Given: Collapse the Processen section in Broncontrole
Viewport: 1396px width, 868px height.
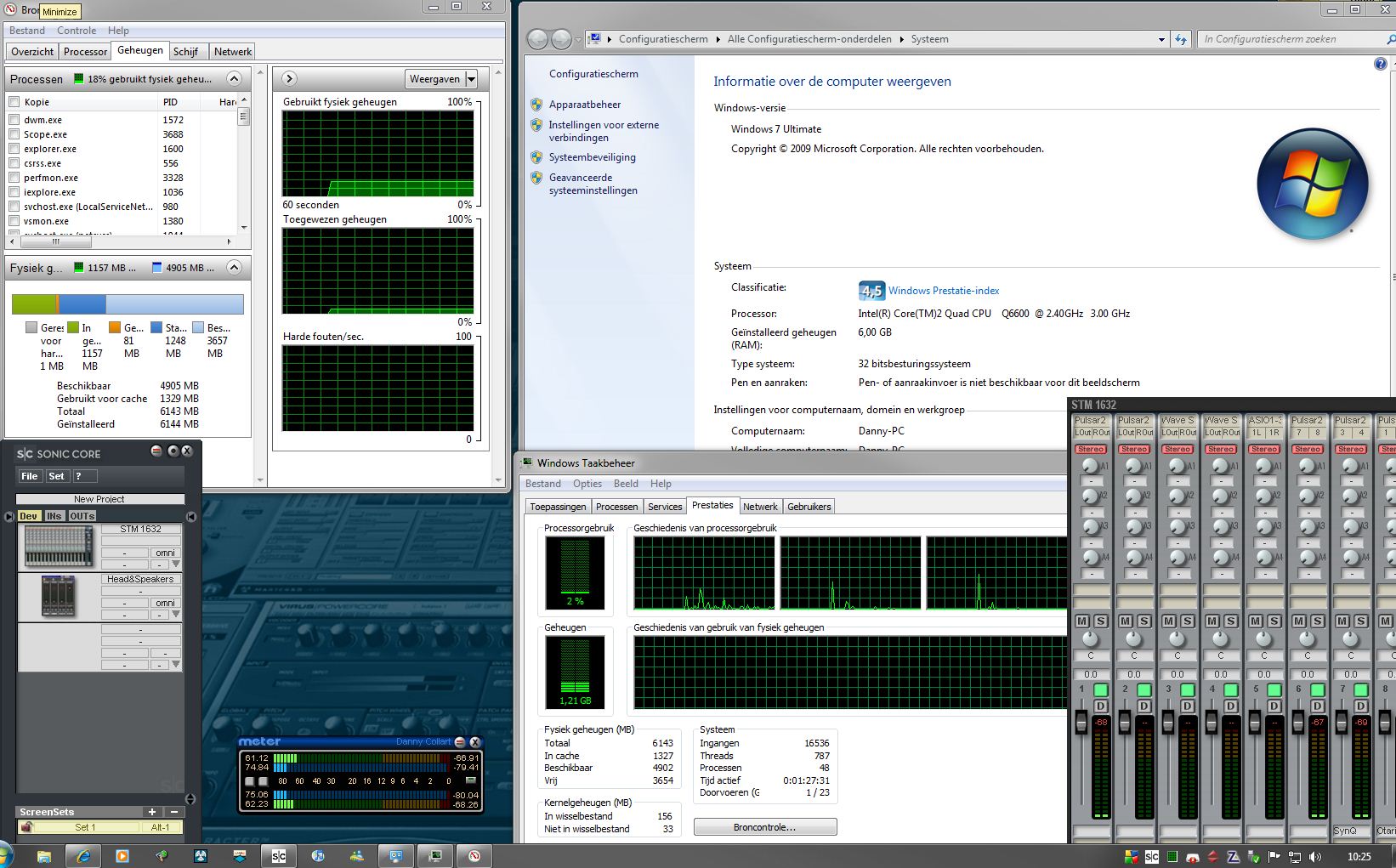Looking at the screenshot, I should point(234,77).
